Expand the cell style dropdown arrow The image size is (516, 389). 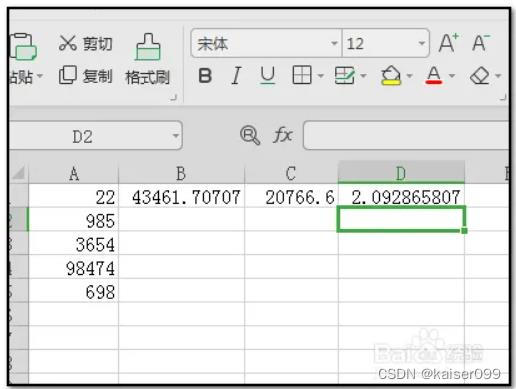(363, 76)
